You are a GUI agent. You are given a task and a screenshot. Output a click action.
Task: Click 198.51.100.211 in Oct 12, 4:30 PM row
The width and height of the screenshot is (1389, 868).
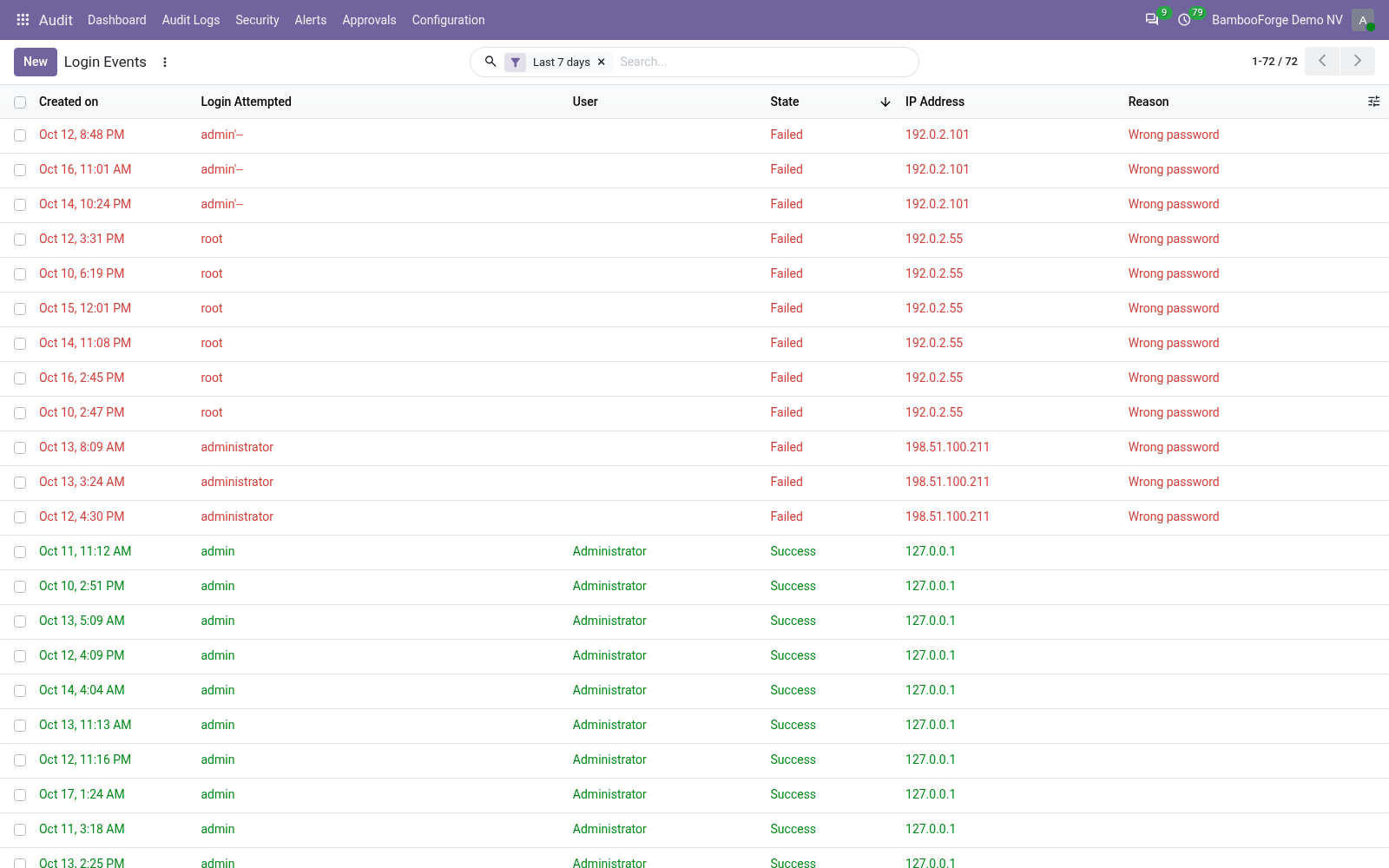click(x=947, y=516)
